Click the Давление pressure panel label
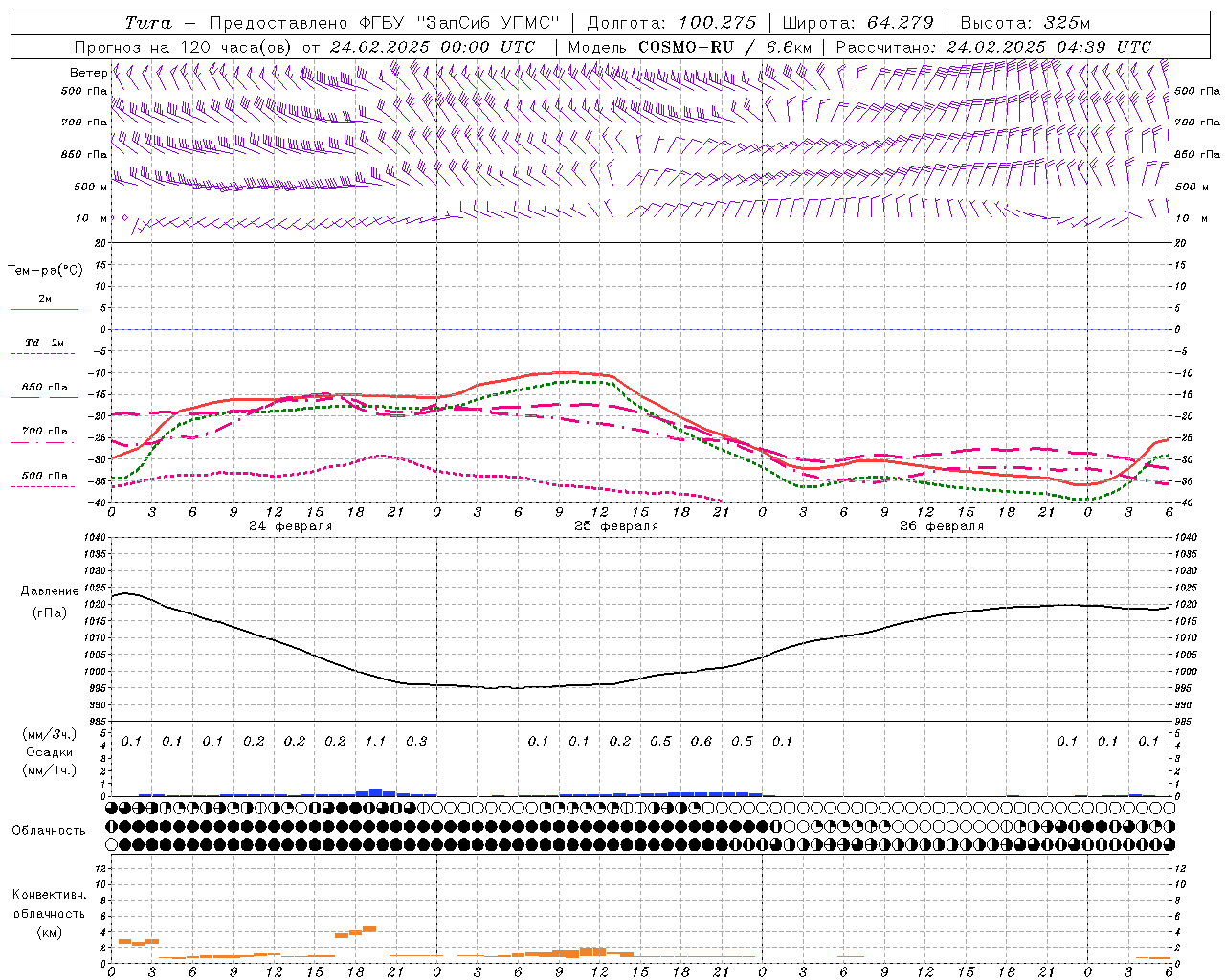The width and height of the screenshot is (1225, 980). coord(50,591)
